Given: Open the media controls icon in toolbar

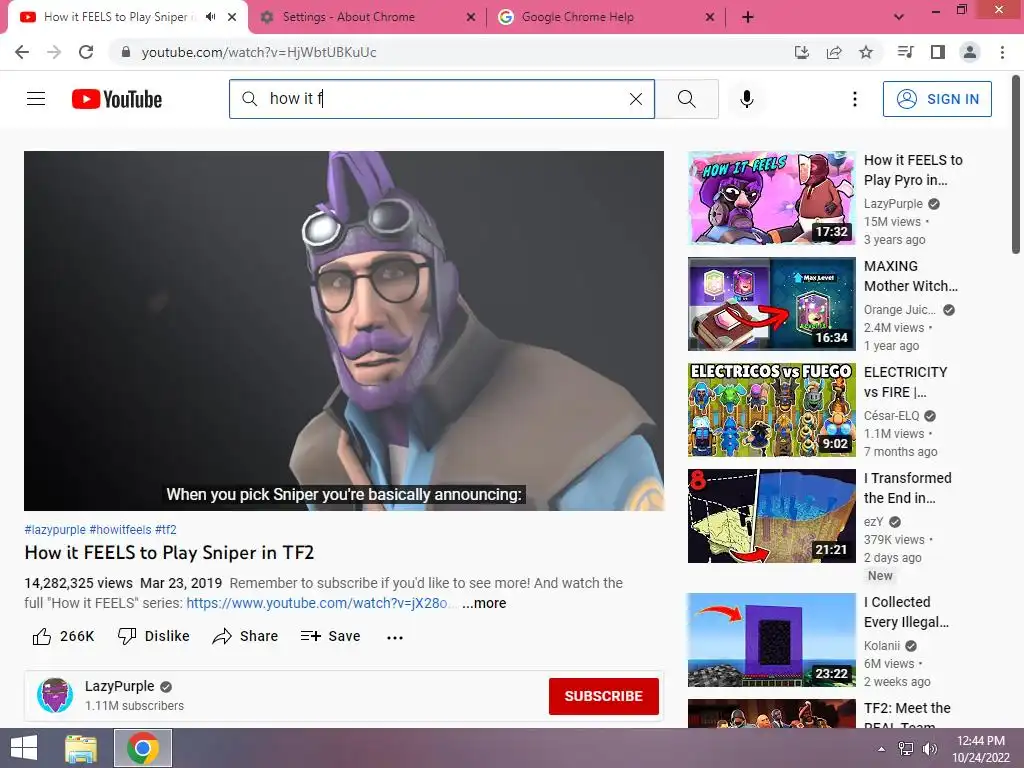Looking at the screenshot, I should [905, 52].
